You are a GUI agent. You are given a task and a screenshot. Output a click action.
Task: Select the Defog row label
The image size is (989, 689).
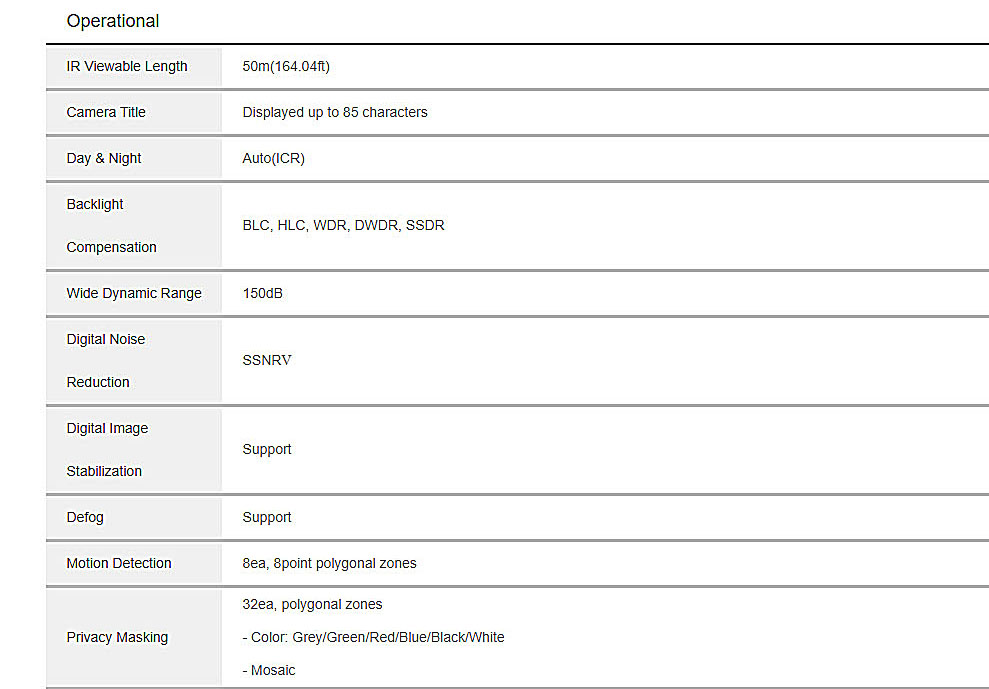[x=85, y=517]
